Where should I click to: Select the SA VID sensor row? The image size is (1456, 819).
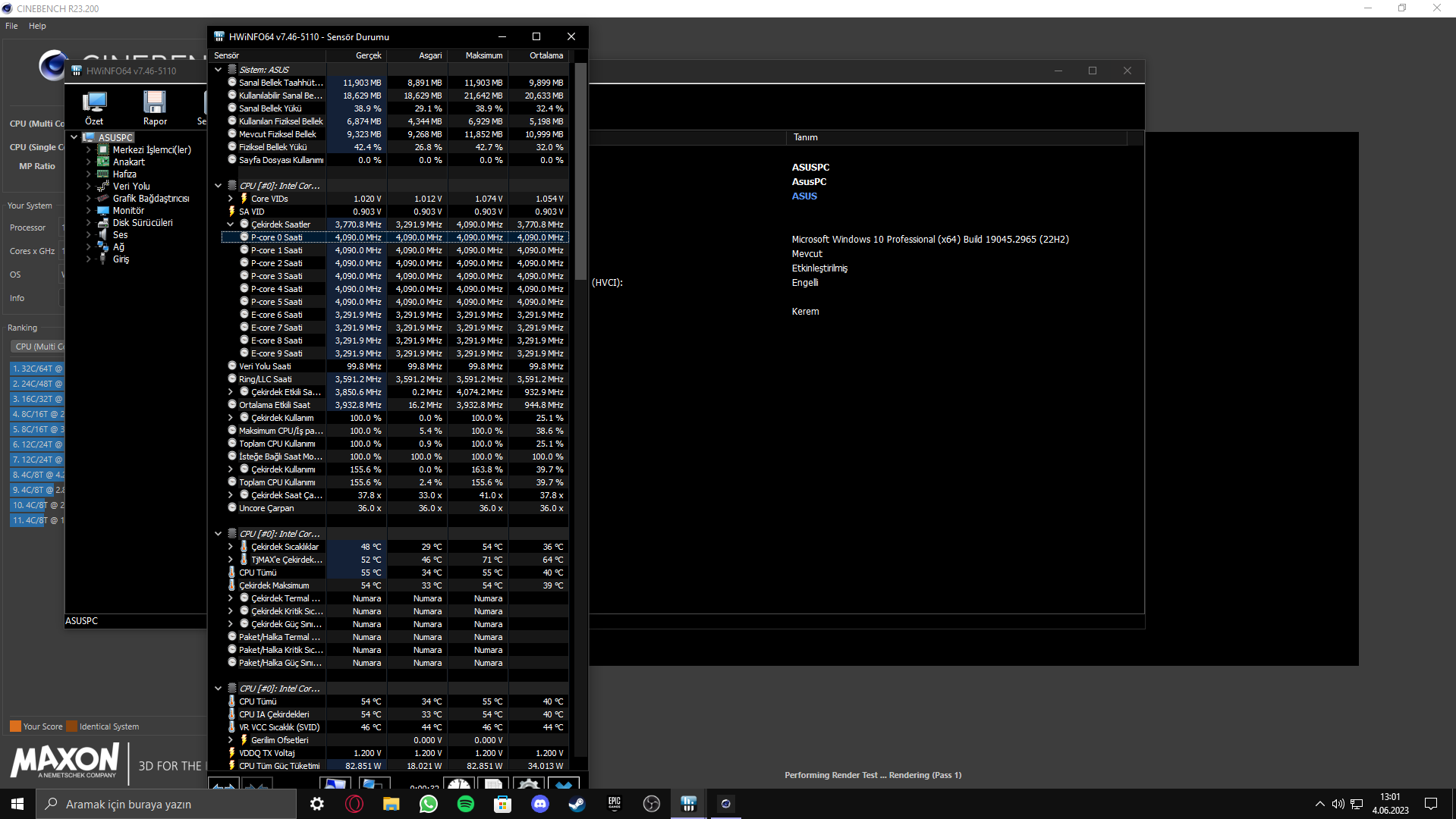(395, 212)
